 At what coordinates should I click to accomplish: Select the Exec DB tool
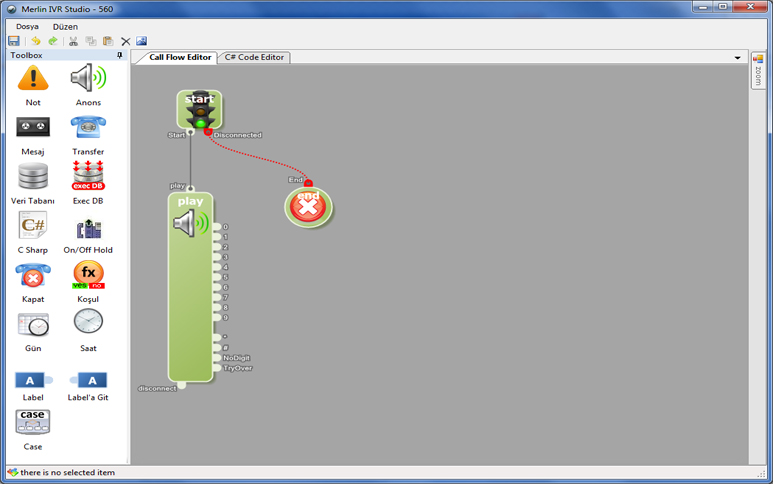pyautogui.click(x=88, y=183)
